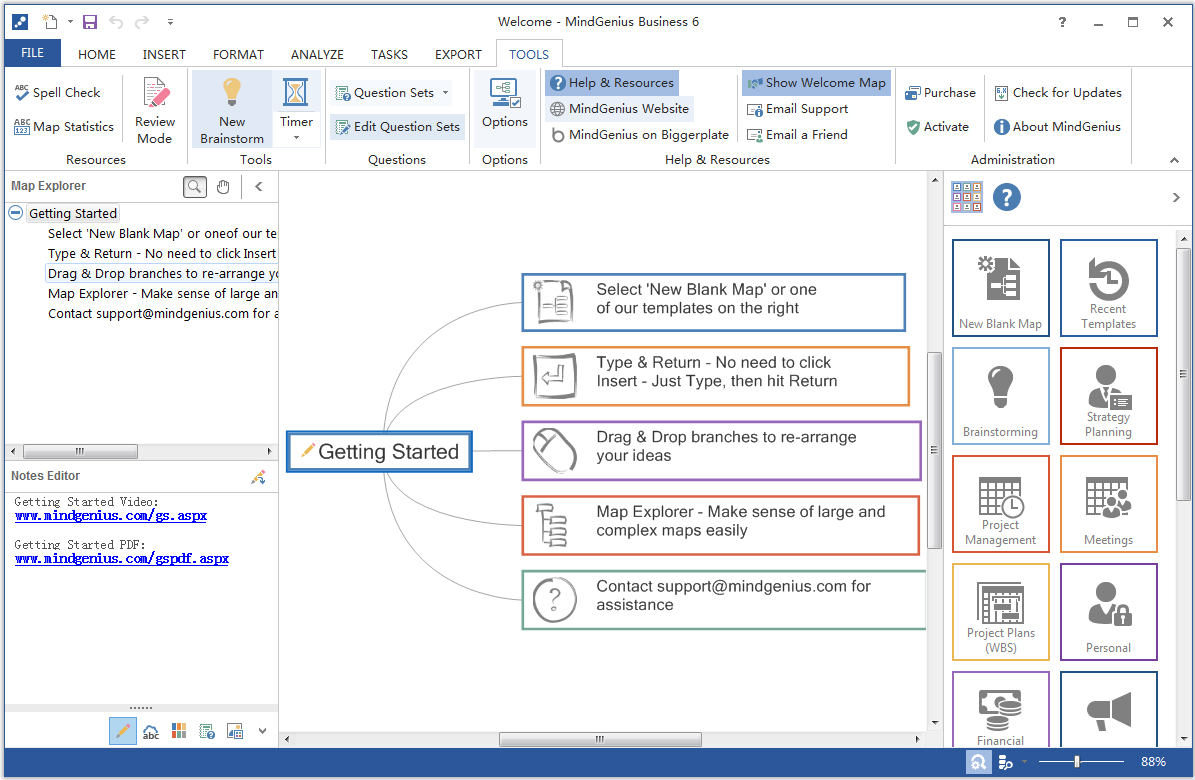
Task: Toggle the Notes pencil pane button at bottom left
Action: coord(123,731)
